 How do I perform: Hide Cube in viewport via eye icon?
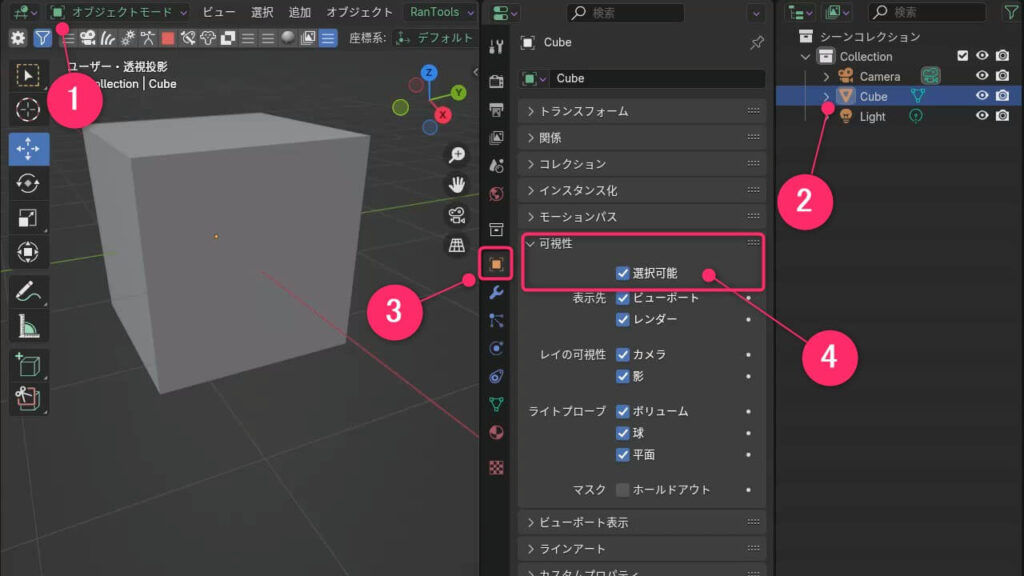coord(982,95)
